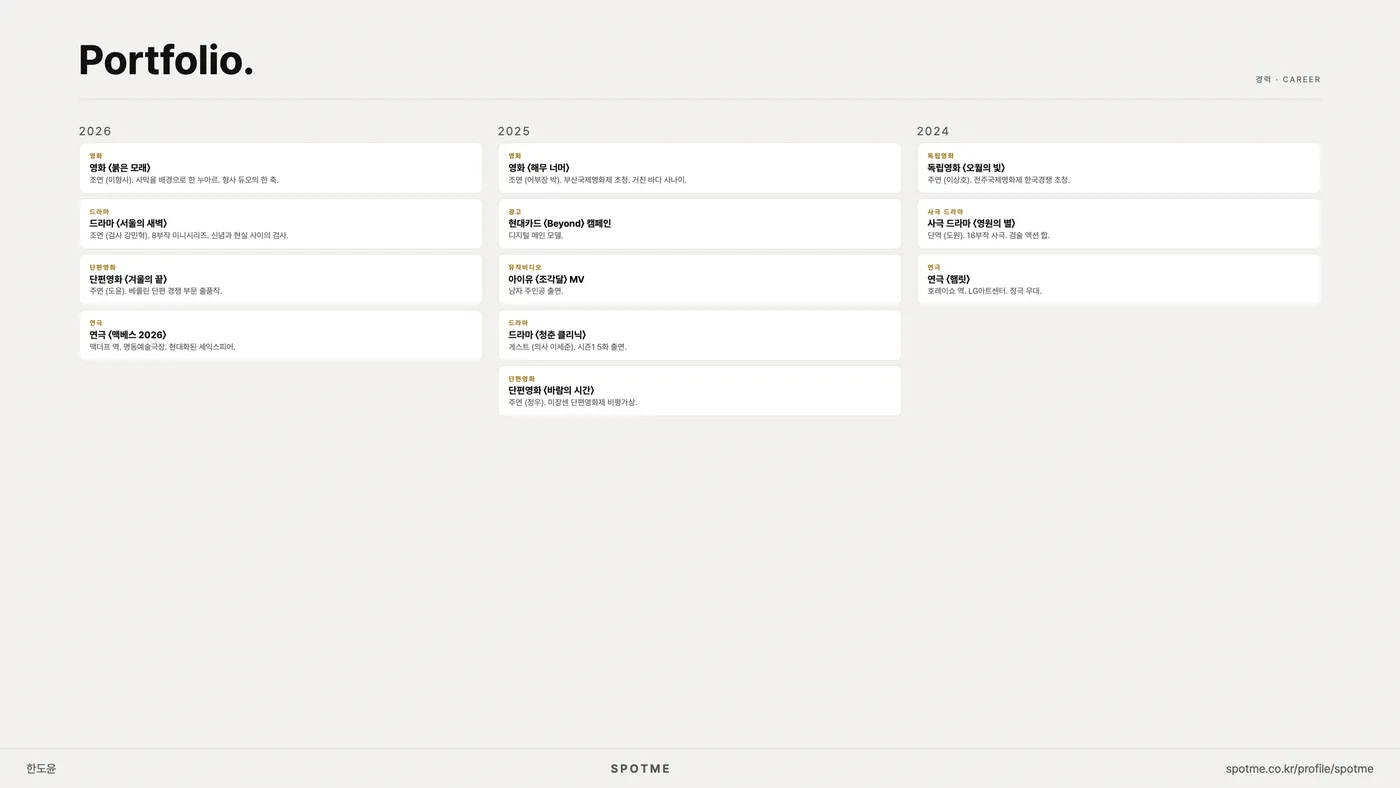Select the 2025 year heading
1400x788 pixels.
[x=514, y=131]
